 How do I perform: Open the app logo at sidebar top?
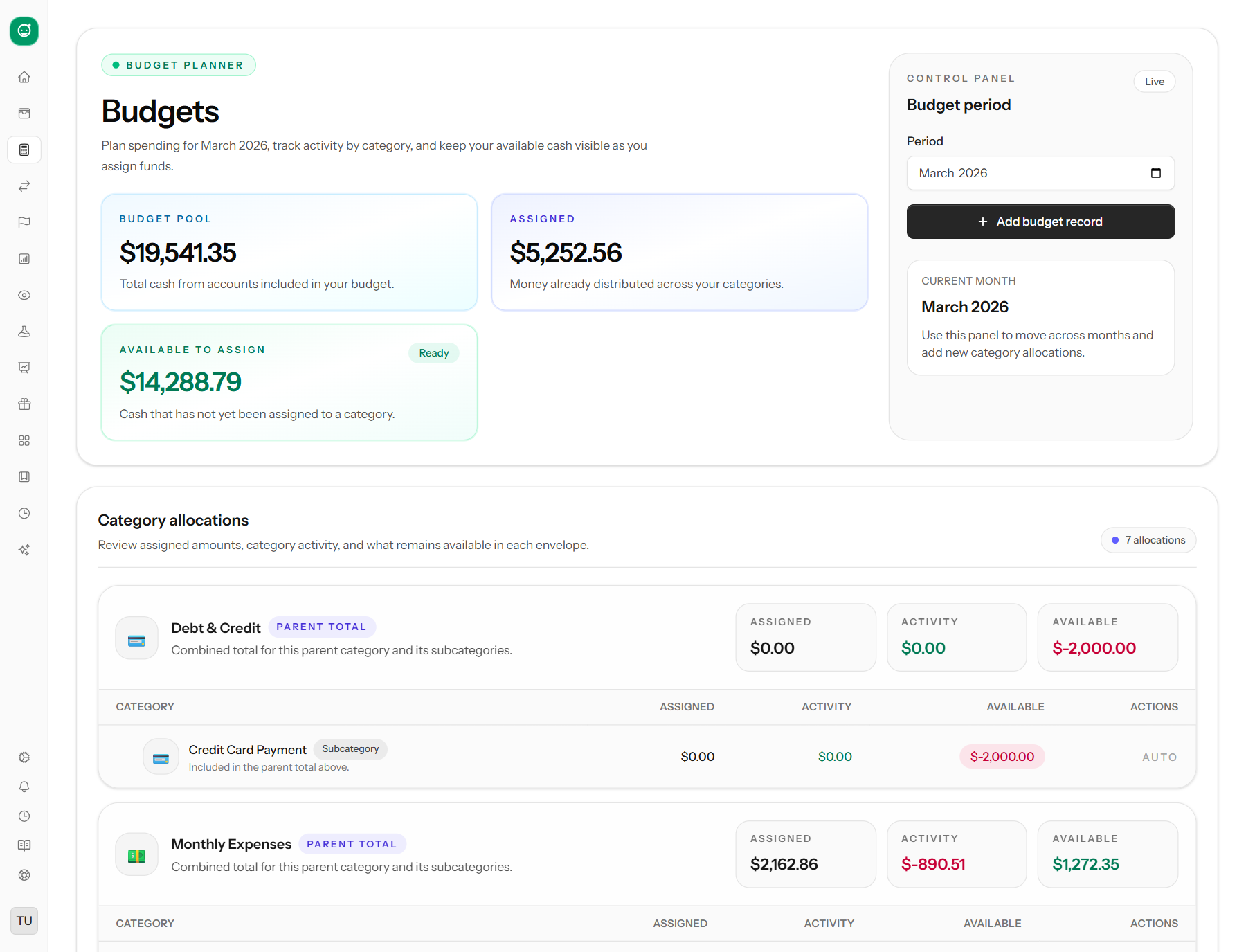(24, 31)
